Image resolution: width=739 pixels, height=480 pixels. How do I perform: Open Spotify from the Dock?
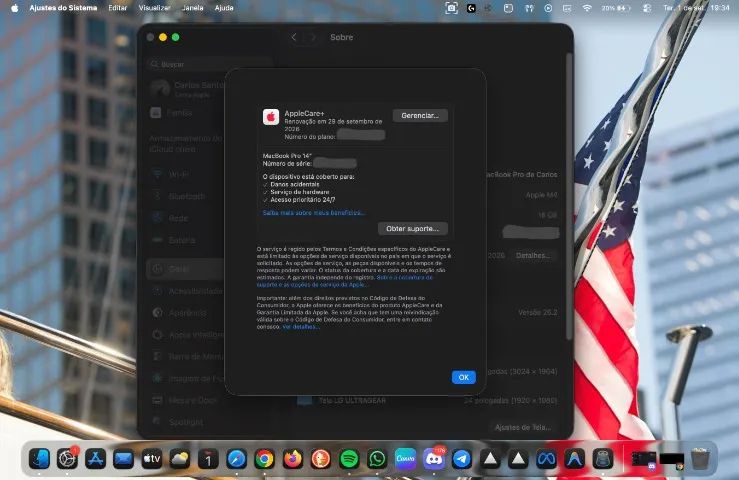349,459
